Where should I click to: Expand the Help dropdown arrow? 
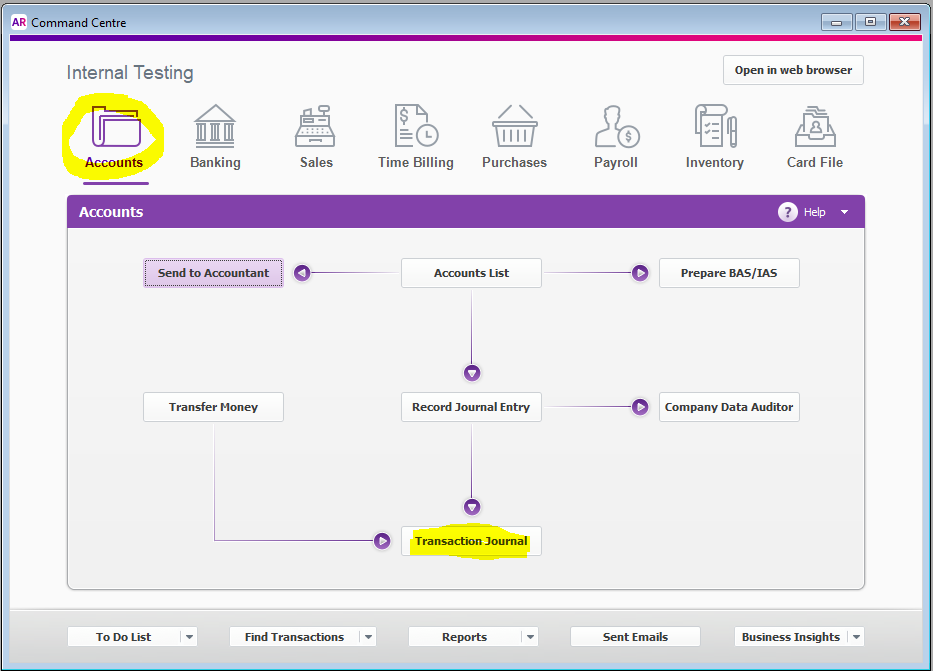point(844,212)
